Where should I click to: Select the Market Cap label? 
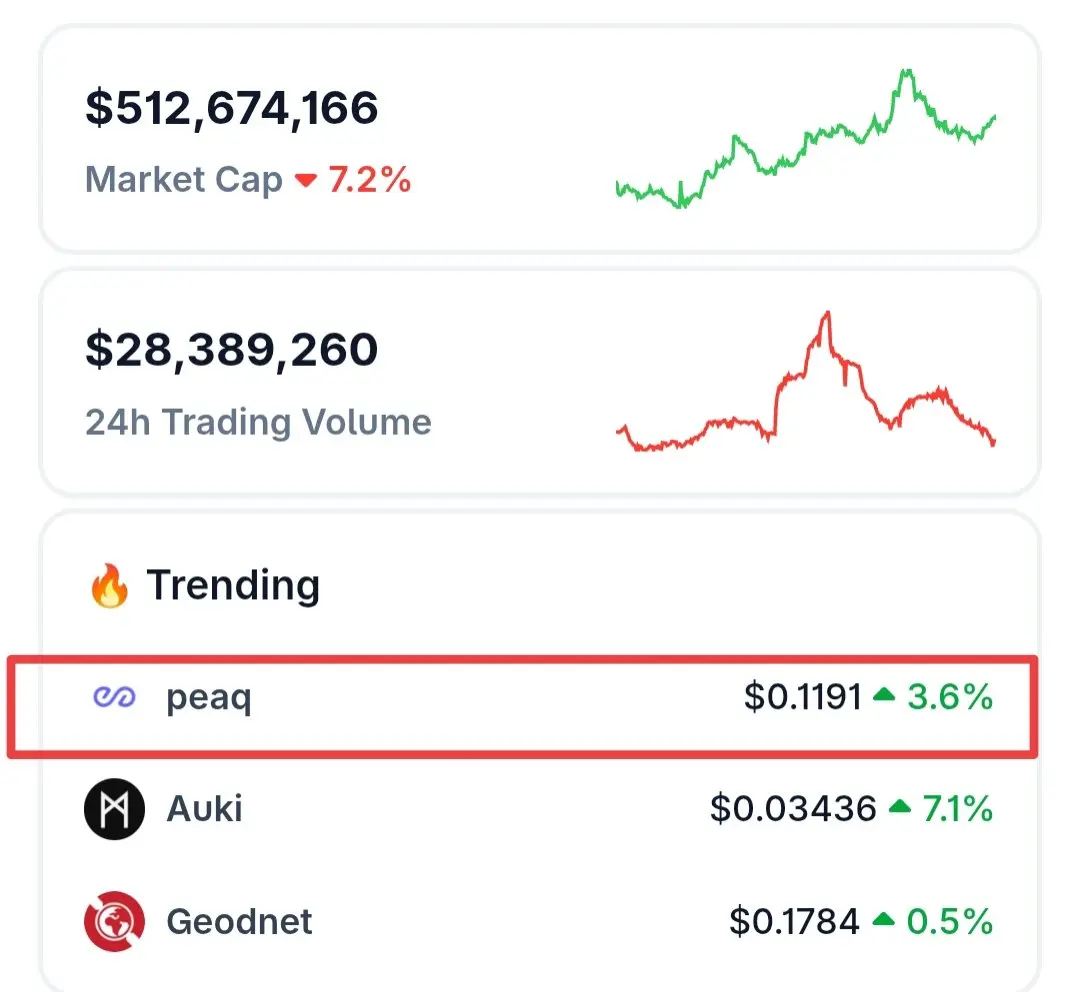click(184, 180)
